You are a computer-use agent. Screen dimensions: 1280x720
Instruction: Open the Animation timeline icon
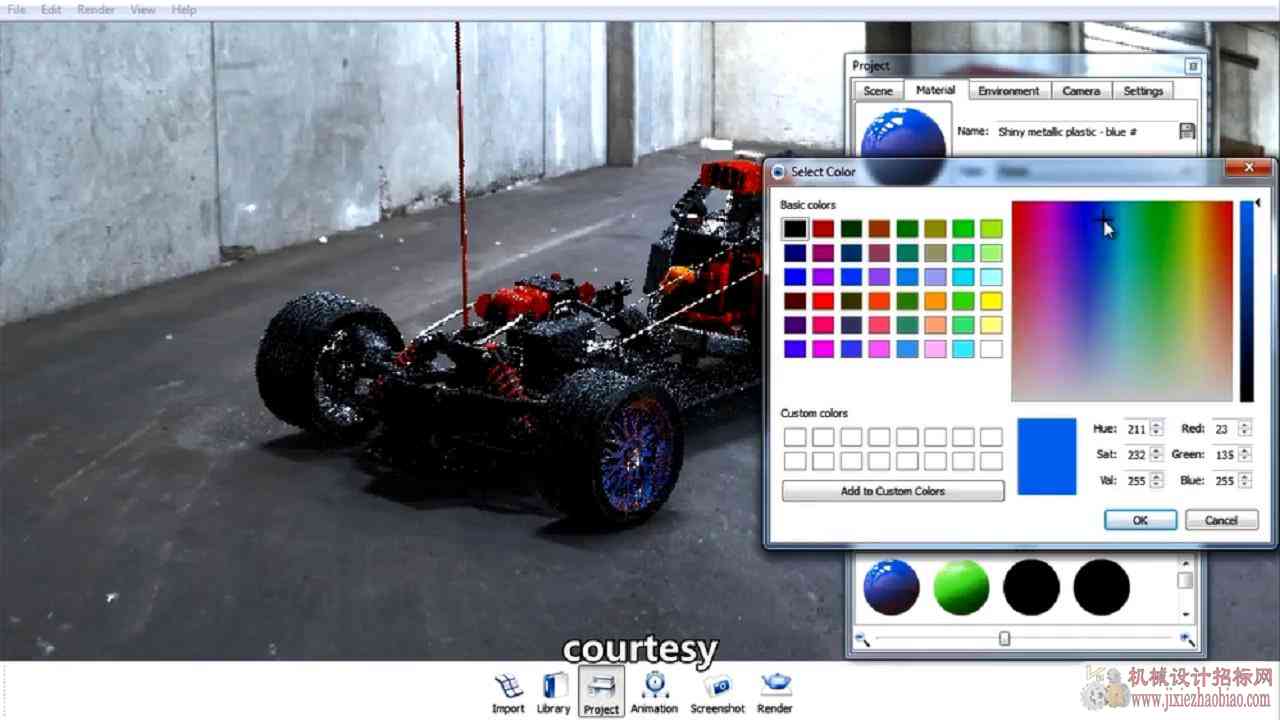coord(654,693)
